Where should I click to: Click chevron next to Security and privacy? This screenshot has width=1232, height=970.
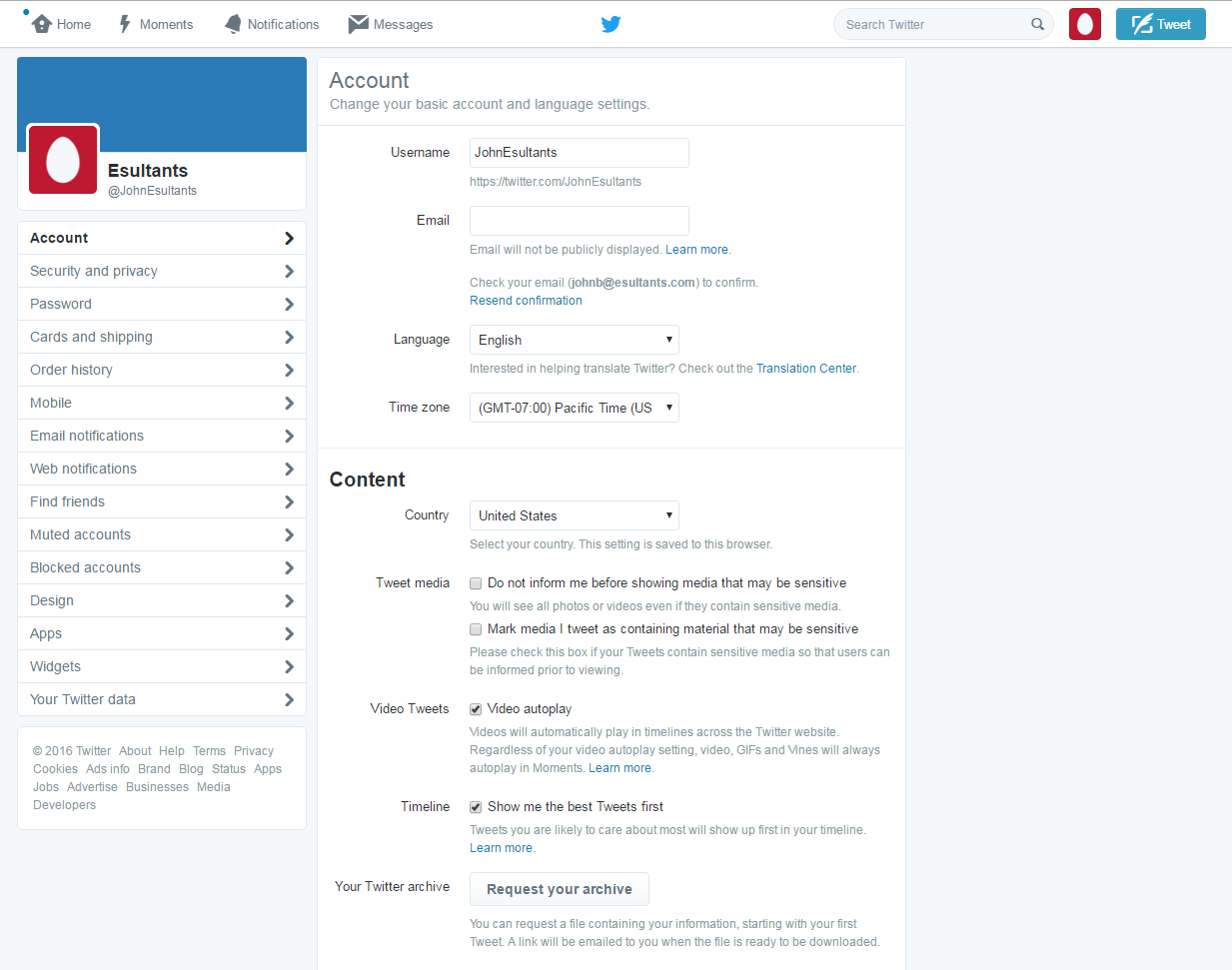[289, 271]
